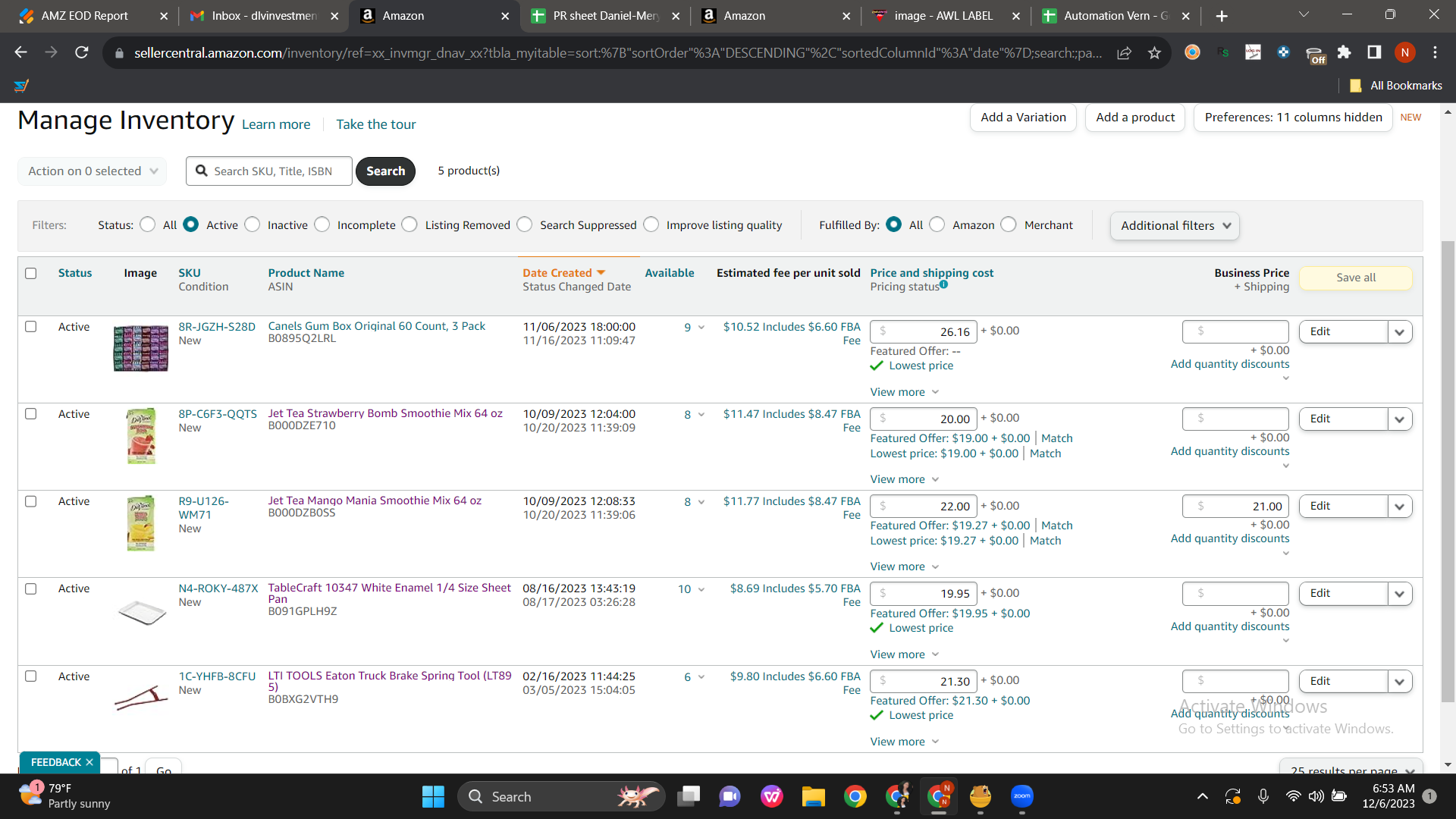Select Search Suppressed status filter
Screen dimensions: 1456x819
click(525, 224)
